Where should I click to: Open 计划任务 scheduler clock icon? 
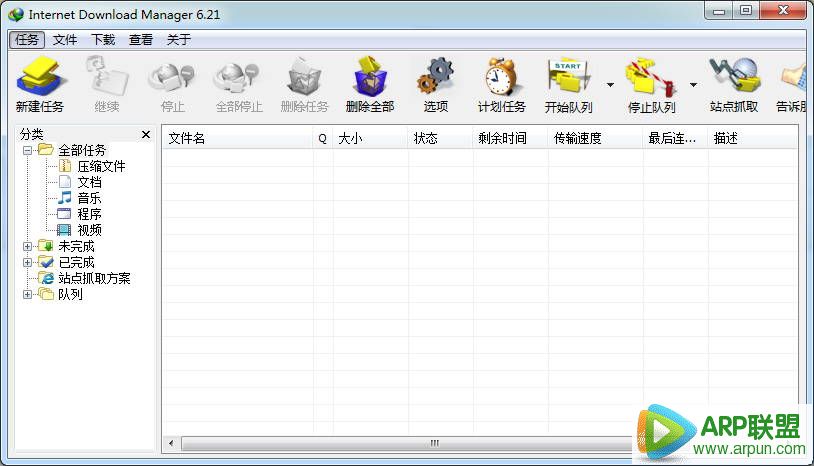click(x=501, y=84)
